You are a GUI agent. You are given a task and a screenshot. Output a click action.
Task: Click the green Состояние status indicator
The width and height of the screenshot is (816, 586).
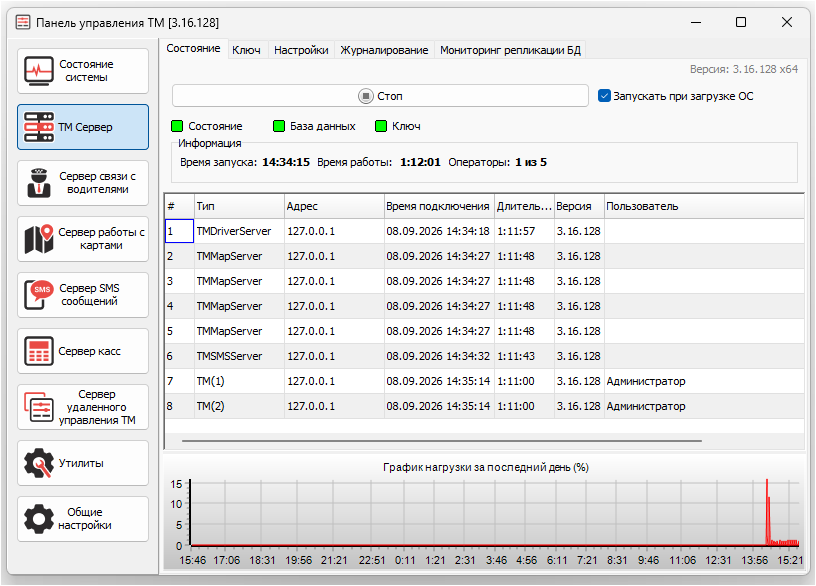[177, 126]
